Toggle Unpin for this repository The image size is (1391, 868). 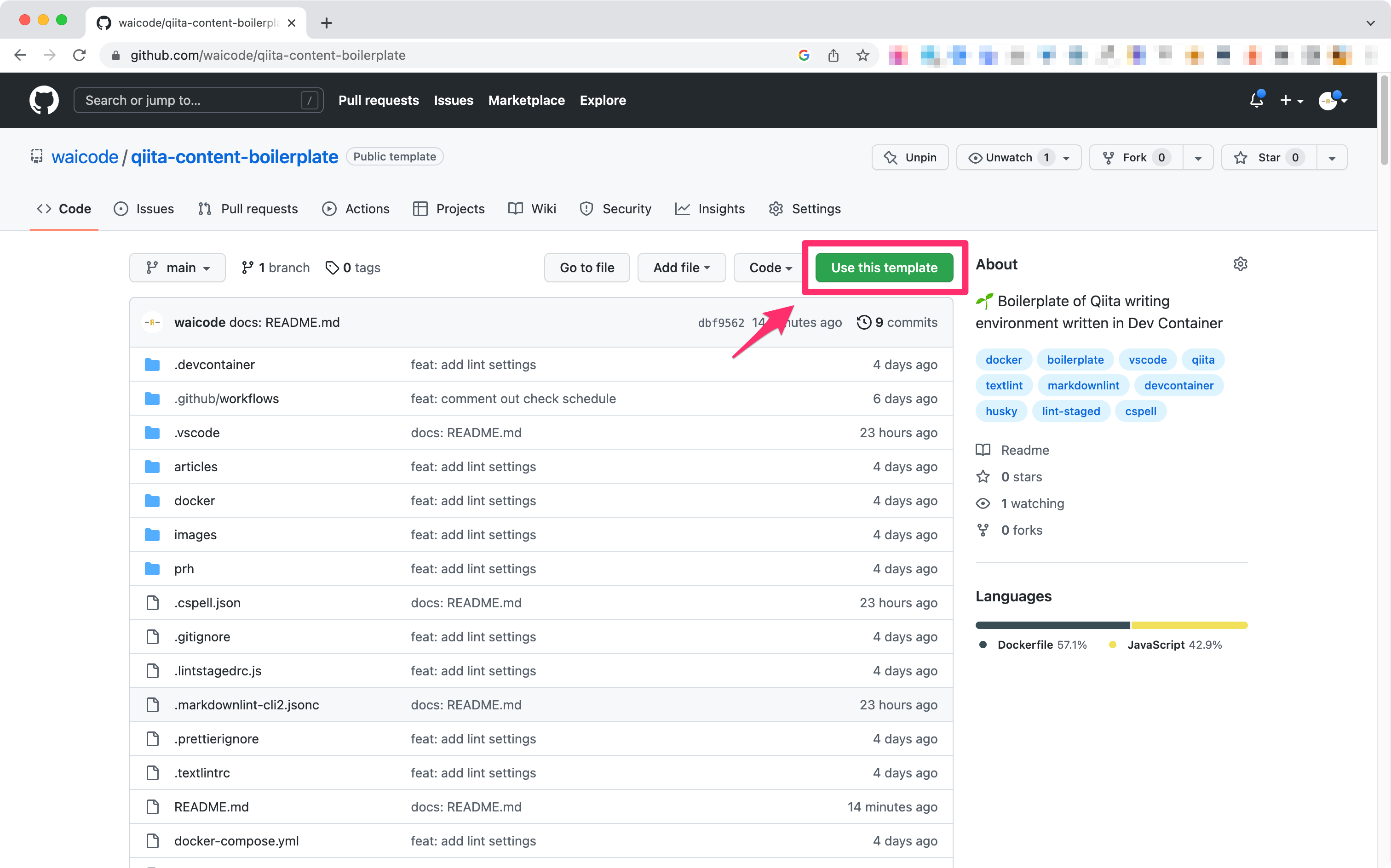910,157
